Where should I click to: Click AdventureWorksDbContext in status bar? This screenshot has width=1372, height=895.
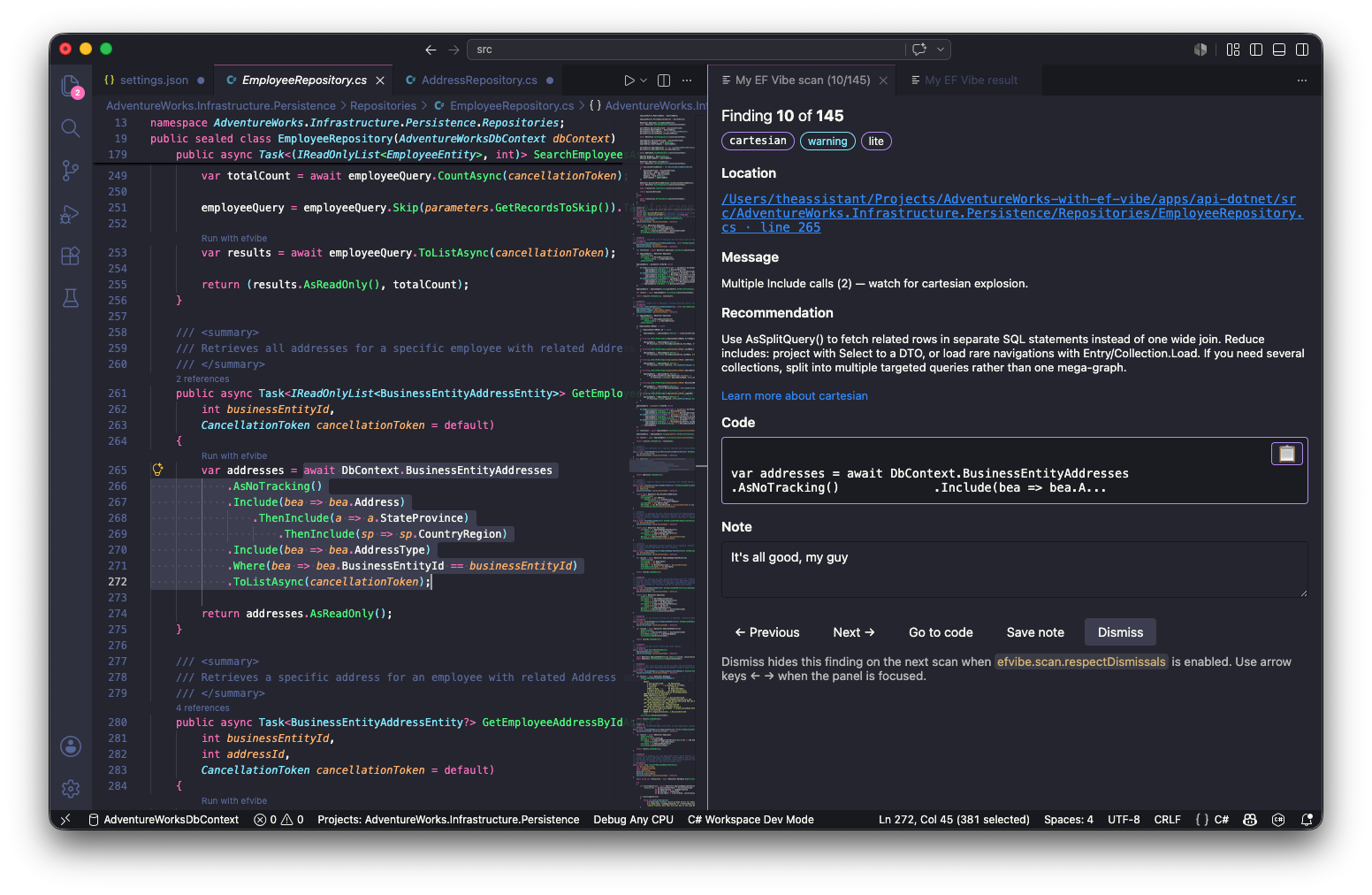[x=164, y=820]
